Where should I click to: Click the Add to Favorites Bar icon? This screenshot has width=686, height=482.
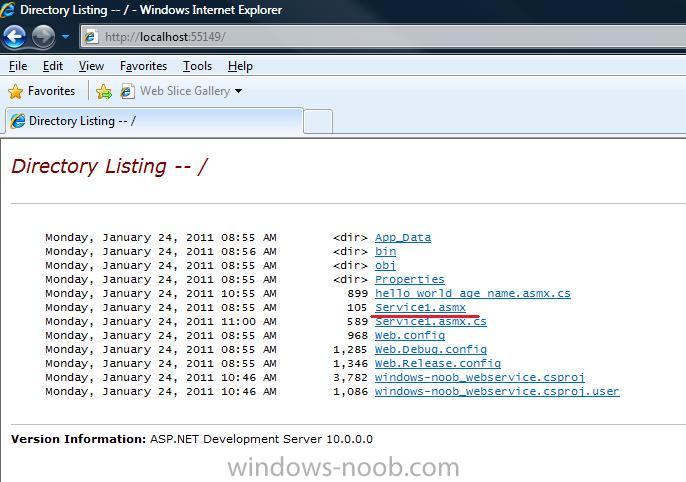[x=104, y=91]
